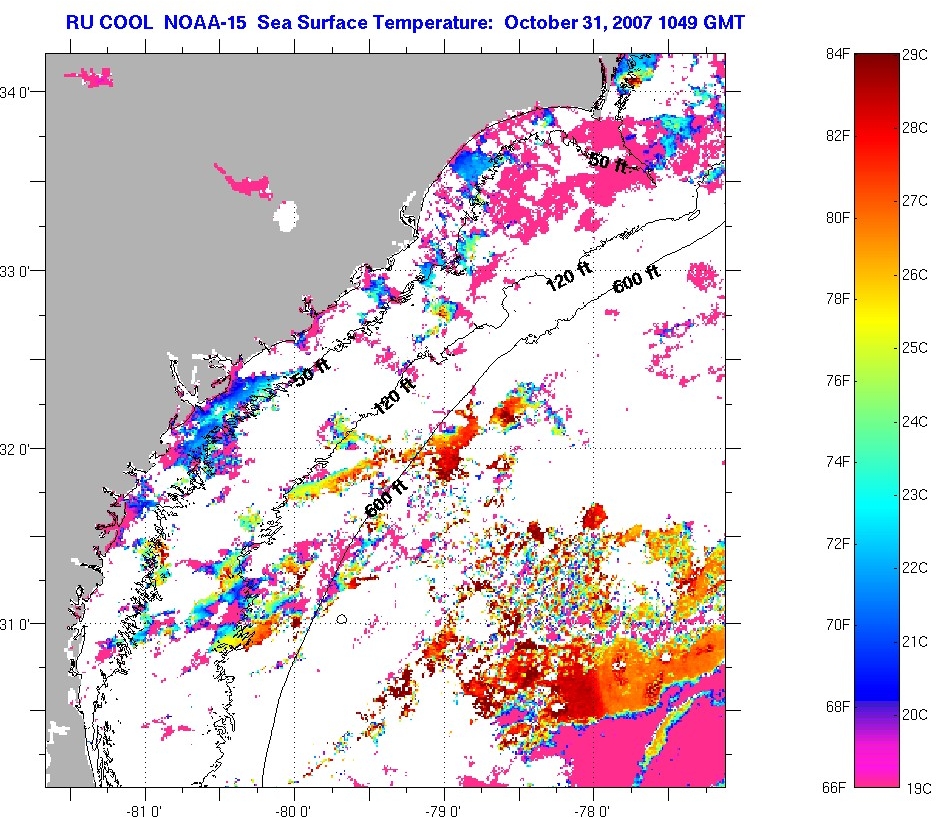
Task: Click the "120 ft" contour label near 33N latitude
Action: coord(568,276)
